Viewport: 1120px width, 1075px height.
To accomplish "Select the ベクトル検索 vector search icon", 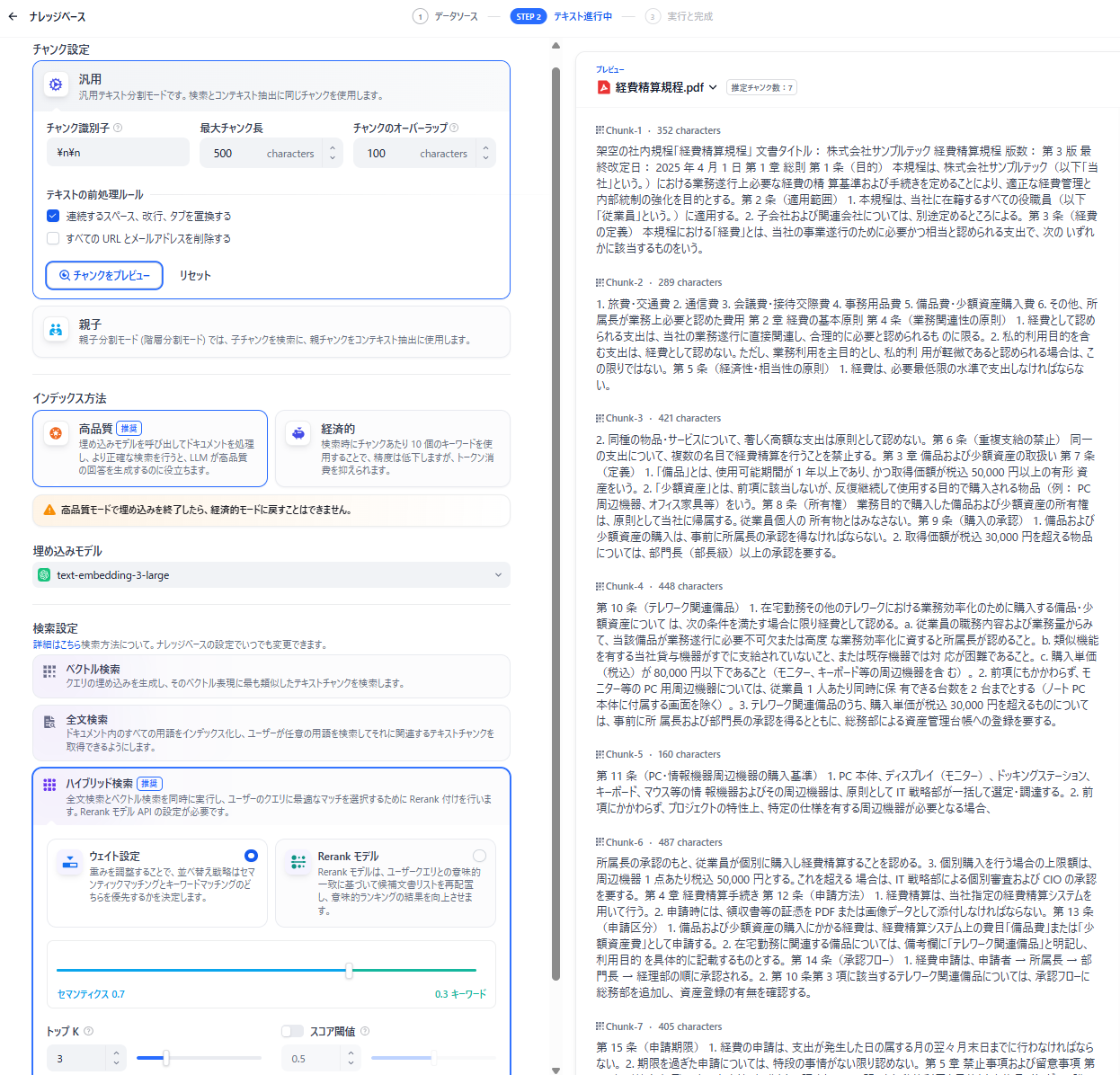I will 49,671.
